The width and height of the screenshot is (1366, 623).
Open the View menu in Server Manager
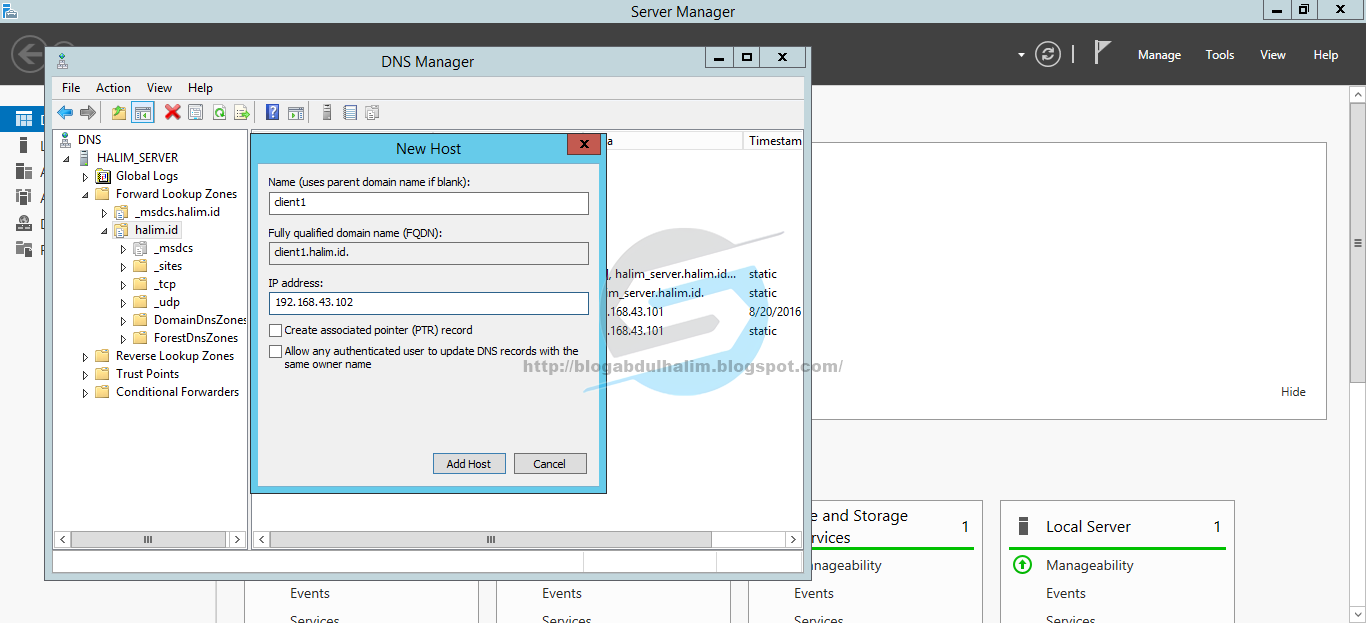[x=1273, y=55]
